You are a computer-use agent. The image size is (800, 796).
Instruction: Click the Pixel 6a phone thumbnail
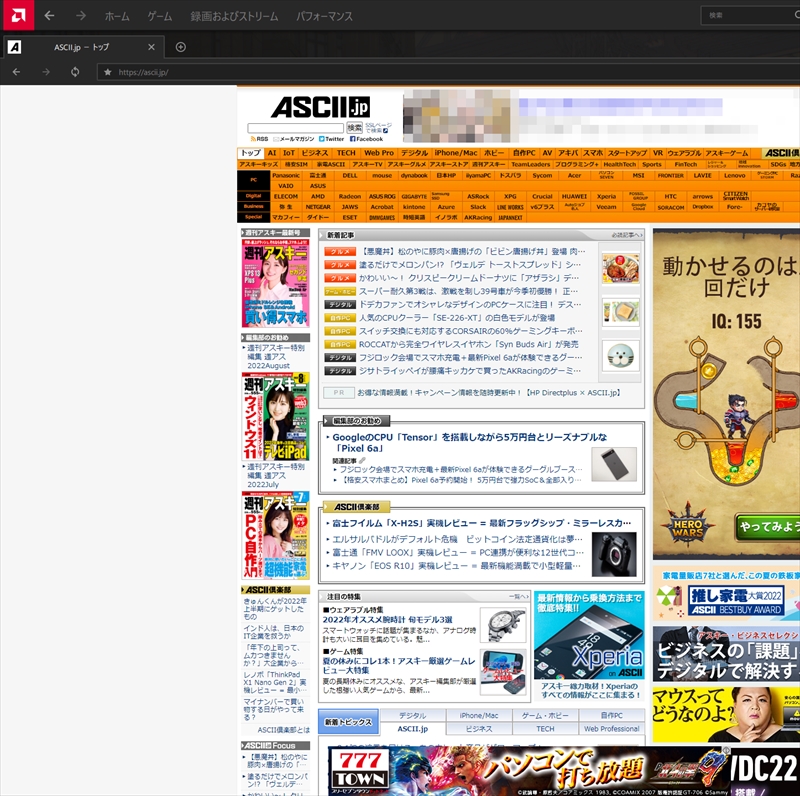pos(614,464)
